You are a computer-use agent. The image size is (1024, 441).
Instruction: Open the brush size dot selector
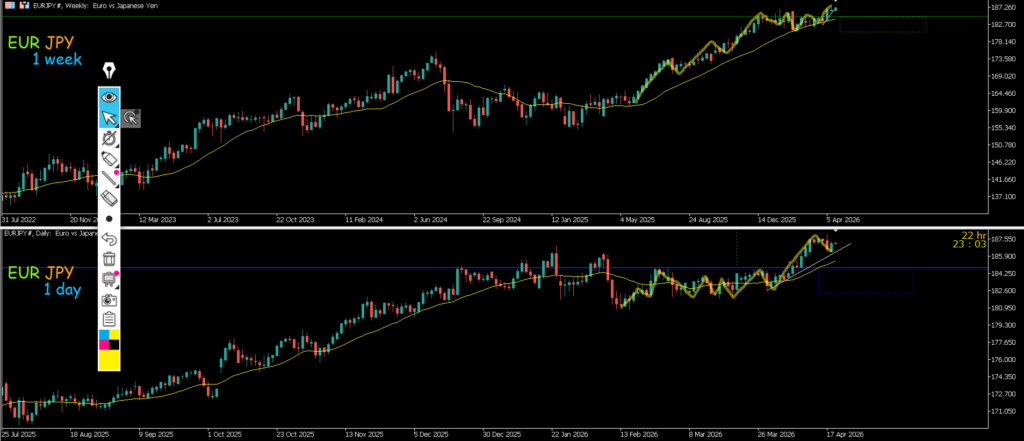tap(109, 218)
